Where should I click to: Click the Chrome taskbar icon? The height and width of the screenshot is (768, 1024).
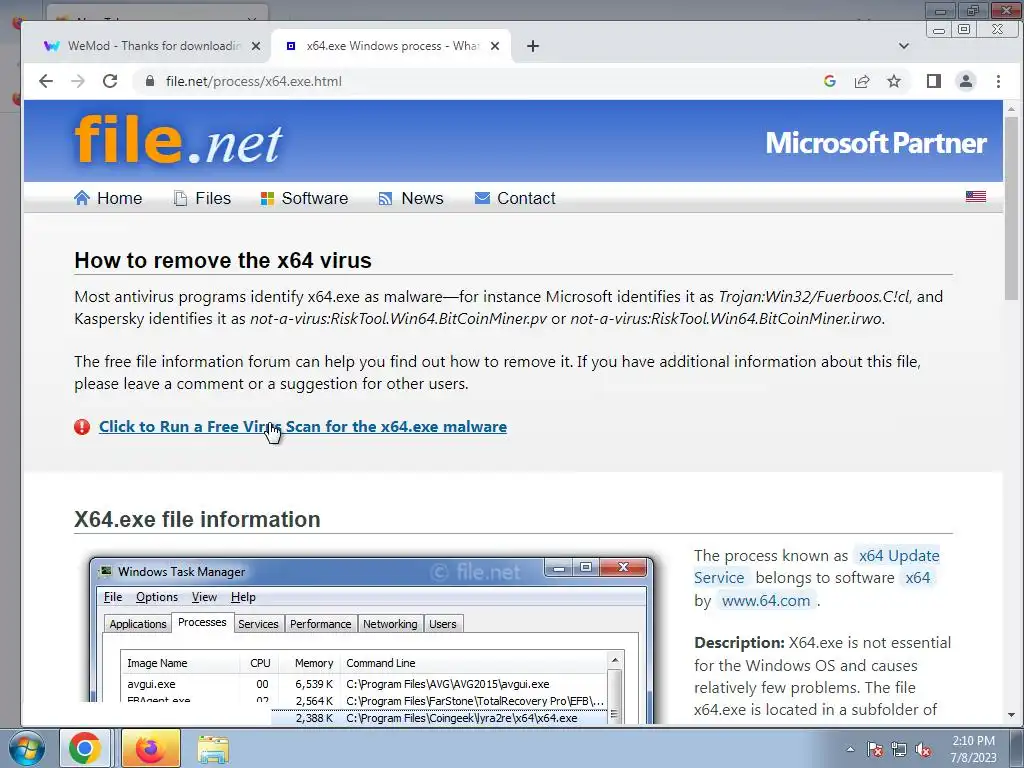point(85,748)
